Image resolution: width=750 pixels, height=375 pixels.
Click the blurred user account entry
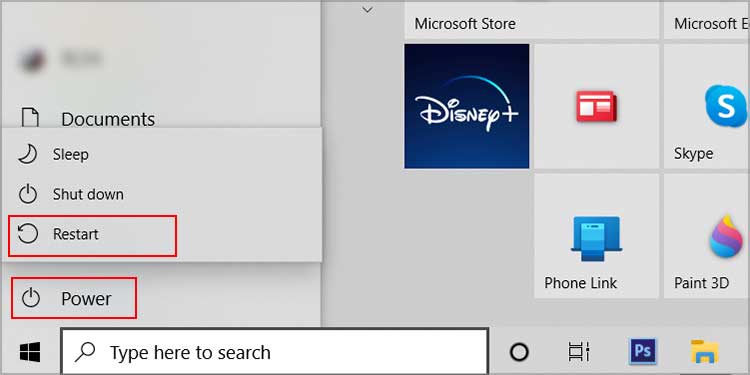click(x=62, y=59)
